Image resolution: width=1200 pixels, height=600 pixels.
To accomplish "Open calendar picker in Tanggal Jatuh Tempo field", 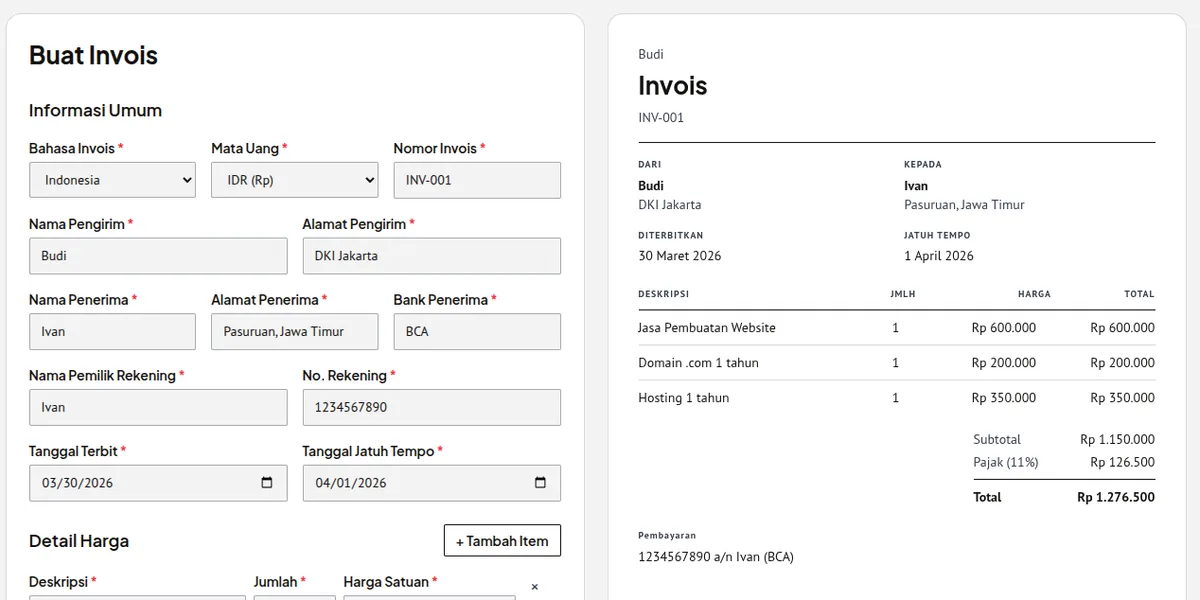I will (x=540, y=483).
